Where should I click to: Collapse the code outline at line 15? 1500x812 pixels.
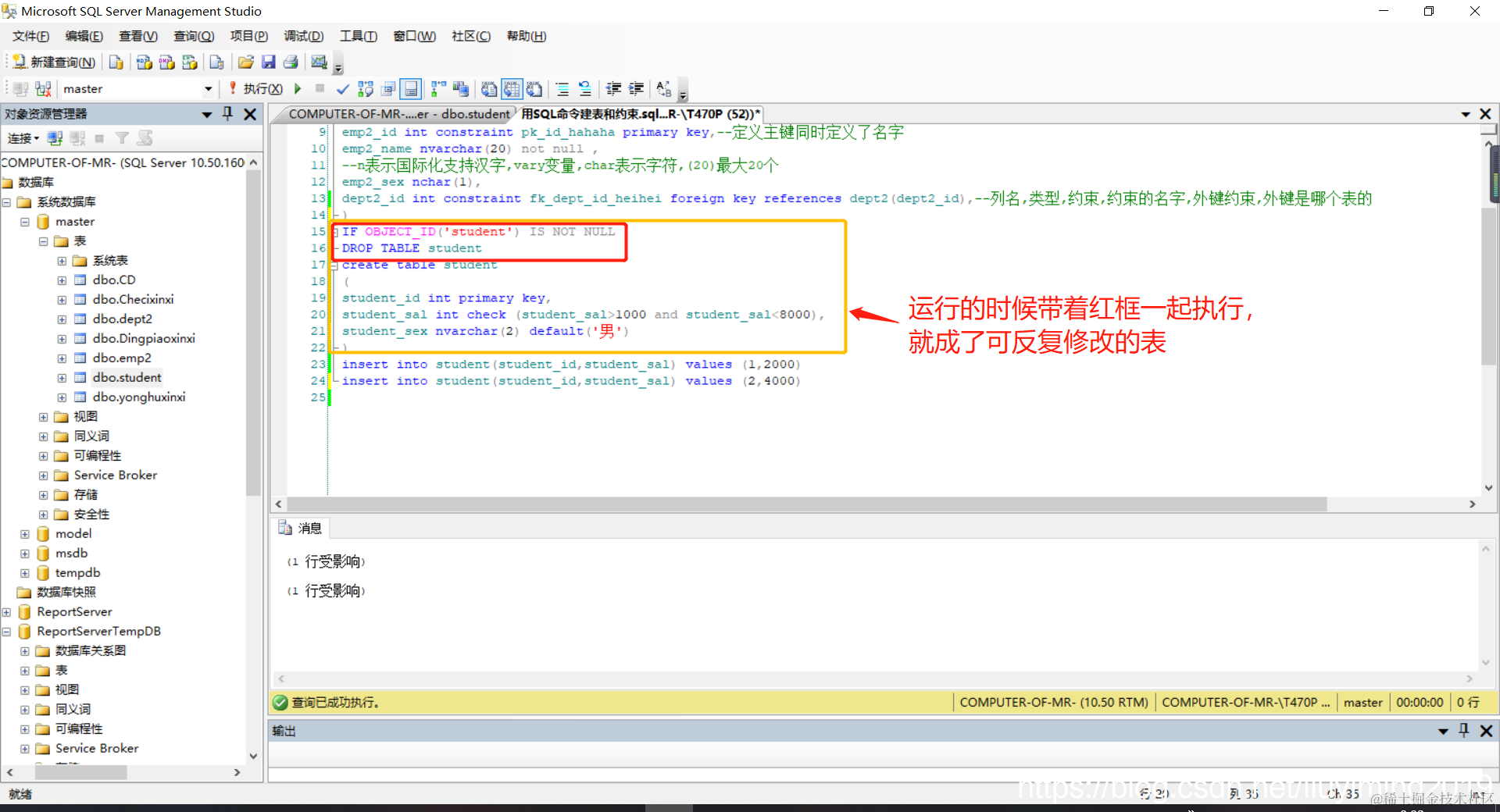334,232
